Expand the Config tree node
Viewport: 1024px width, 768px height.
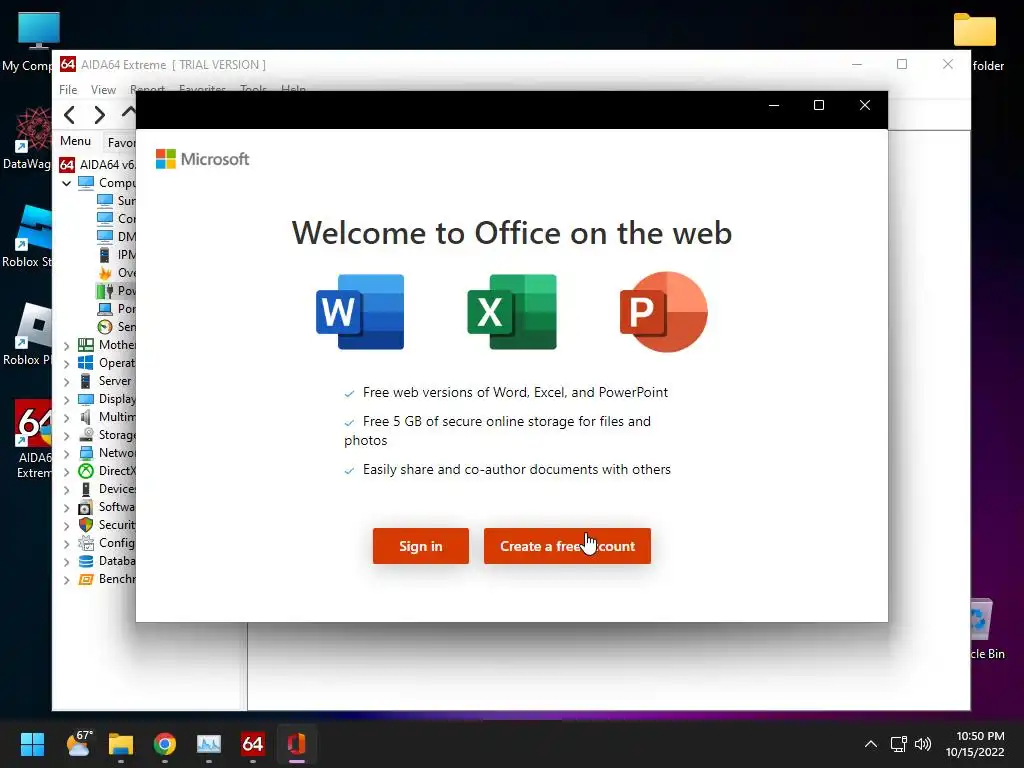67,543
